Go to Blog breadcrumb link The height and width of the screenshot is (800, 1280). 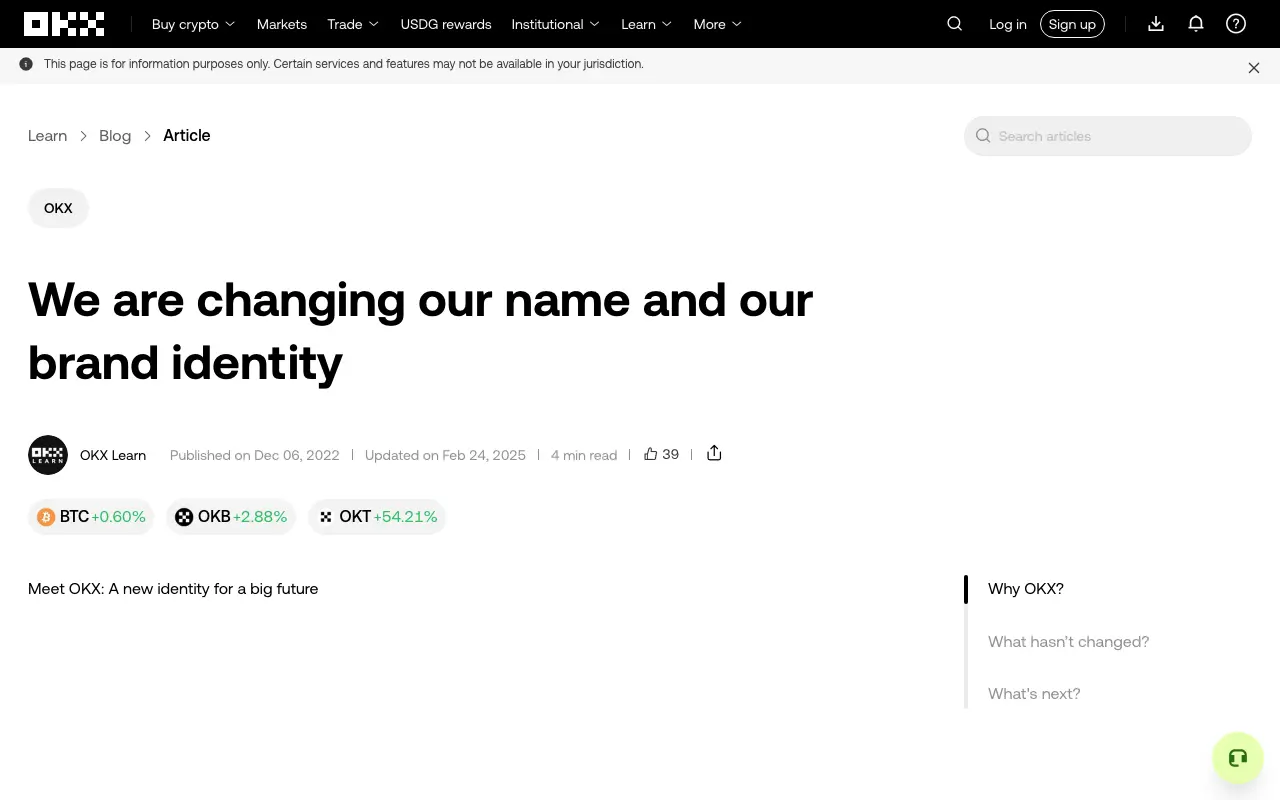point(115,136)
